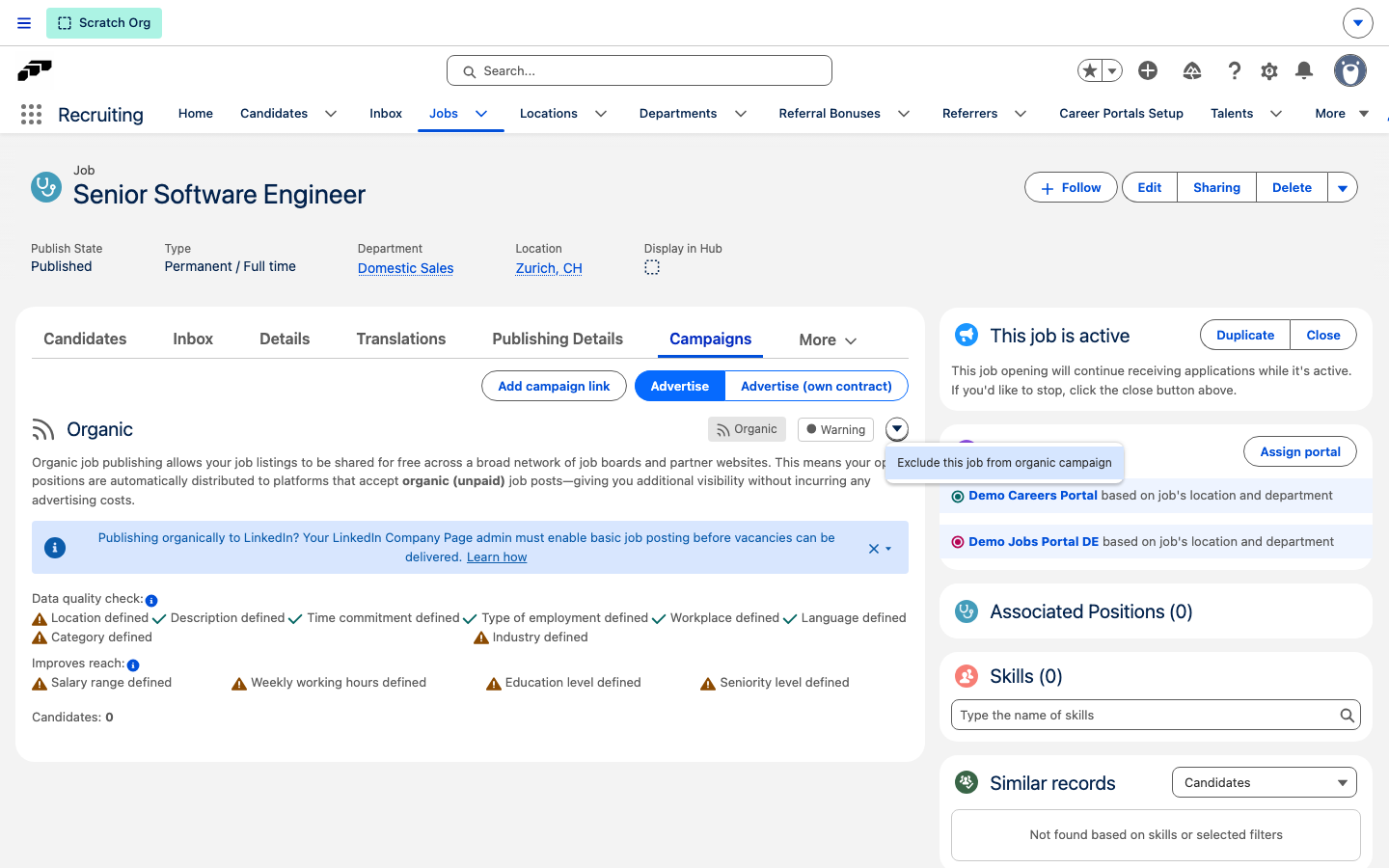Open the Domestic Sales department link

pos(406,268)
